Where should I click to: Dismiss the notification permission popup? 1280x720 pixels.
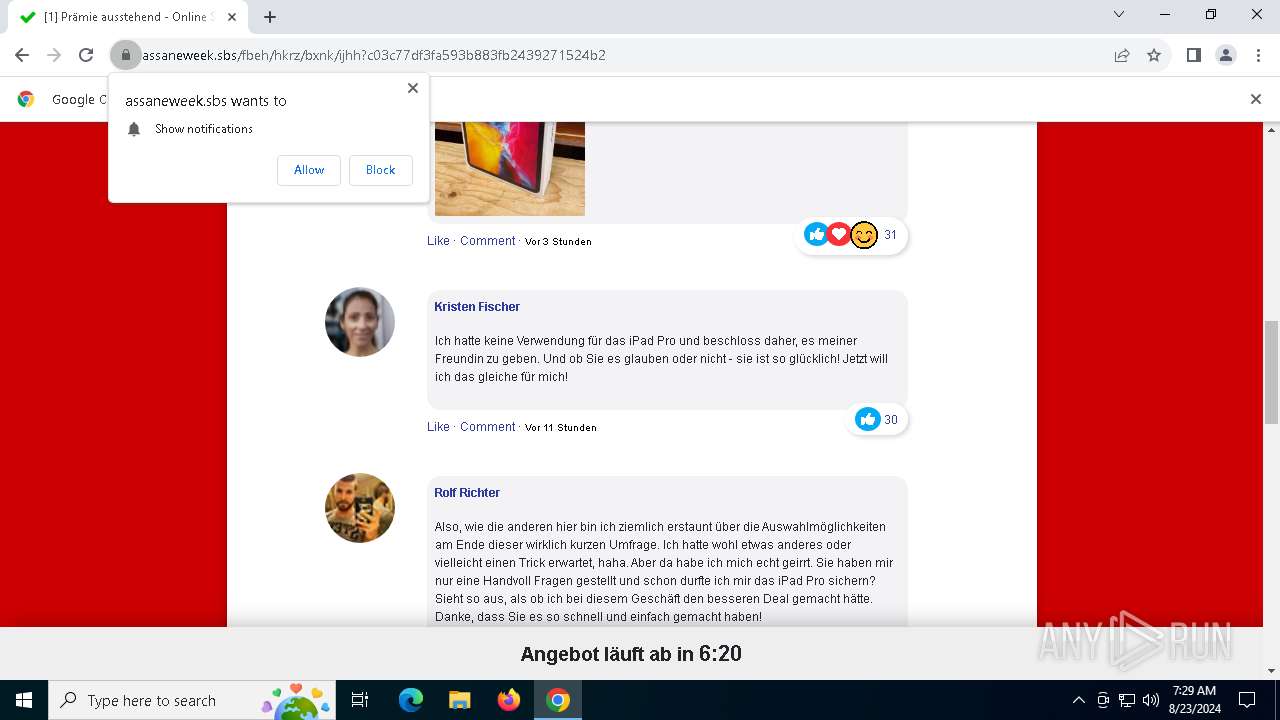412,88
